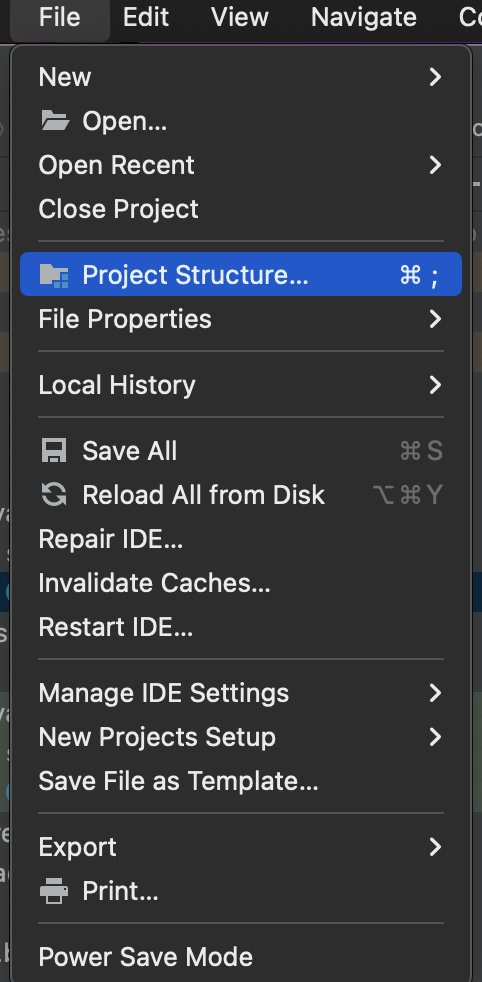Expand the Local History submenu chevron
The width and height of the screenshot is (482, 982).
(435, 385)
